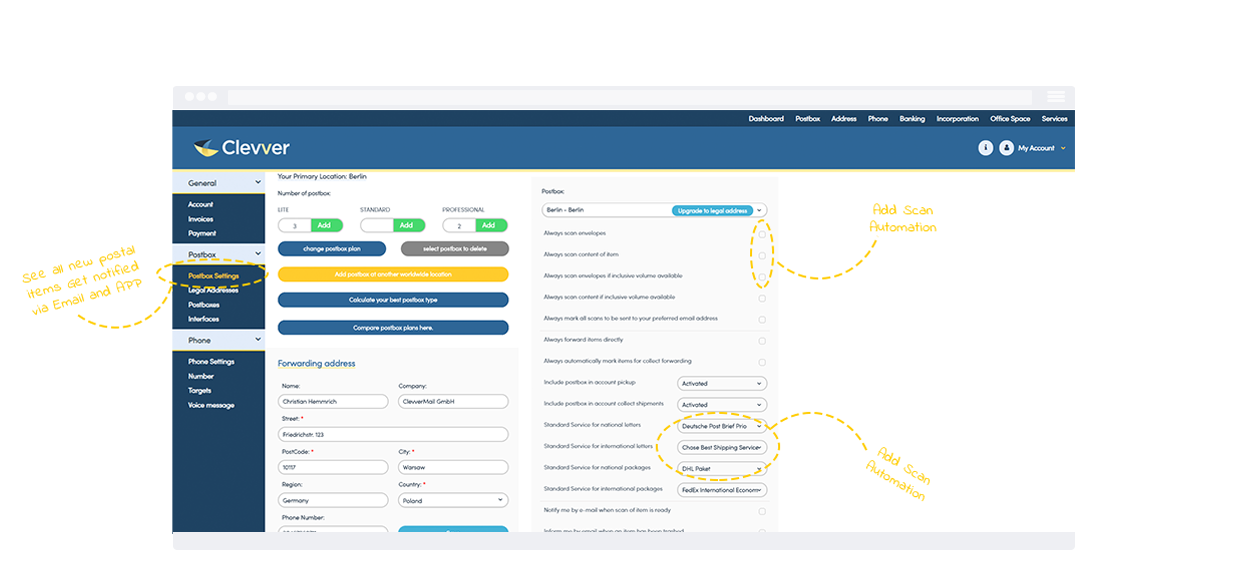Open the DHL Paket dropdown

coord(722,468)
